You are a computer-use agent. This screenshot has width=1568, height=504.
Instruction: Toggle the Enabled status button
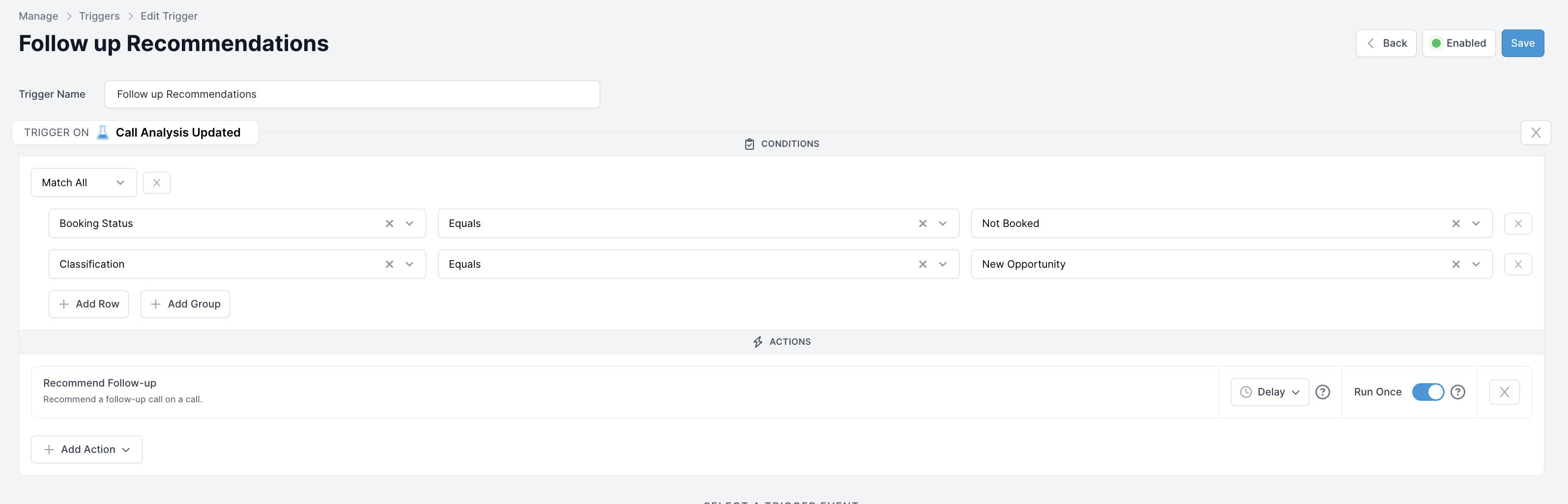click(x=1458, y=43)
